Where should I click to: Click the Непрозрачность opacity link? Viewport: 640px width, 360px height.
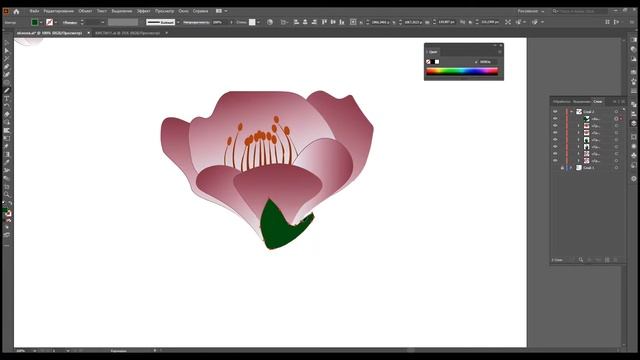196,22
